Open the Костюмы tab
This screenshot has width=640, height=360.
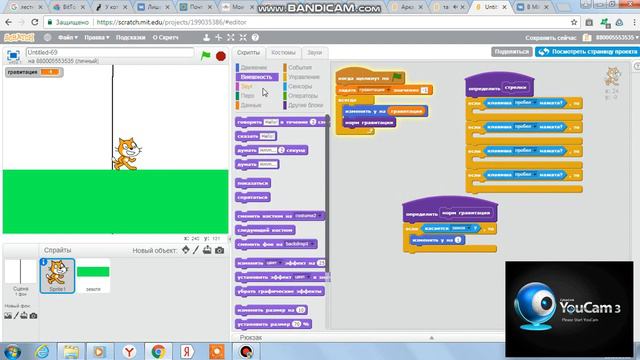coord(283,53)
